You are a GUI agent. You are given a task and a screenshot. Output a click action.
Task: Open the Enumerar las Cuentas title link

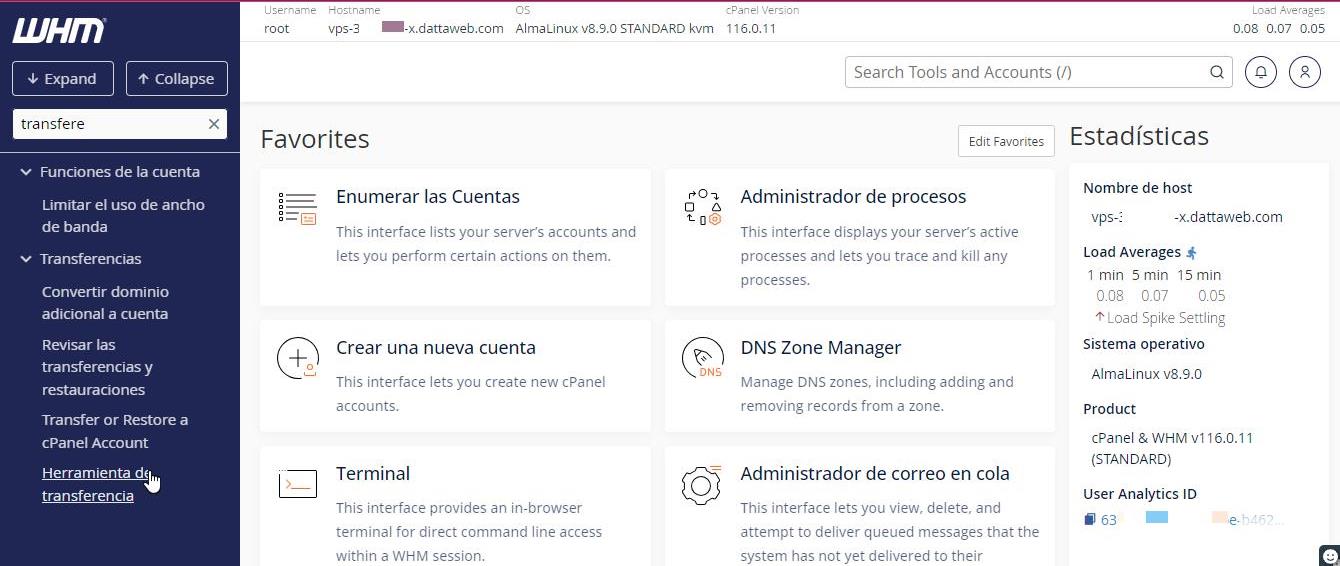point(428,196)
